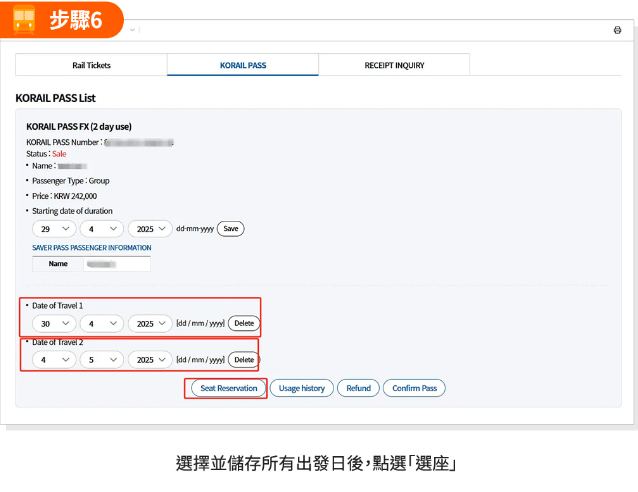Image resolution: width=638 pixels, height=492 pixels.
Task: Open Date of Travel 2 day dropdown showing 4
Action: click(54, 360)
